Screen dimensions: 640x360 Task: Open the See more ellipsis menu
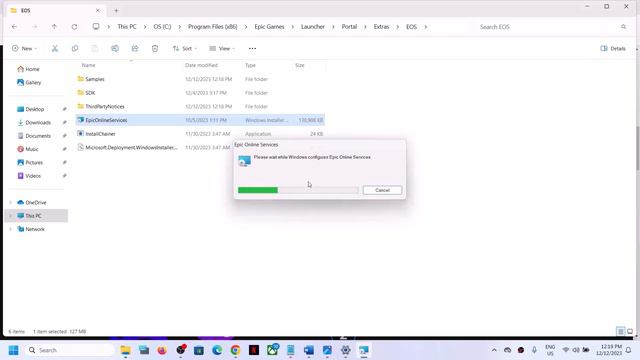(x=252, y=49)
